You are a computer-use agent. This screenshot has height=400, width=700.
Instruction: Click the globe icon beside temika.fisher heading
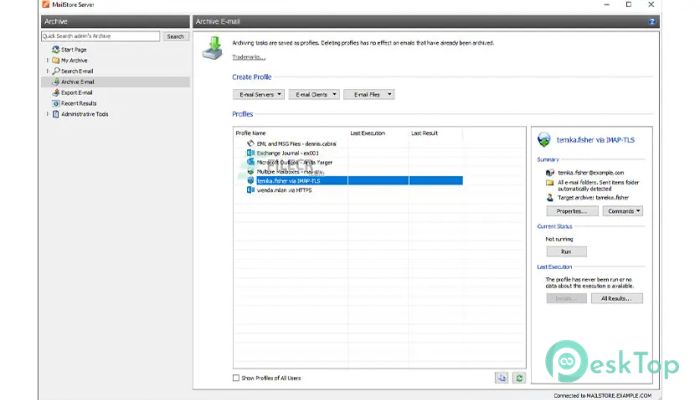tap(544, 140)
